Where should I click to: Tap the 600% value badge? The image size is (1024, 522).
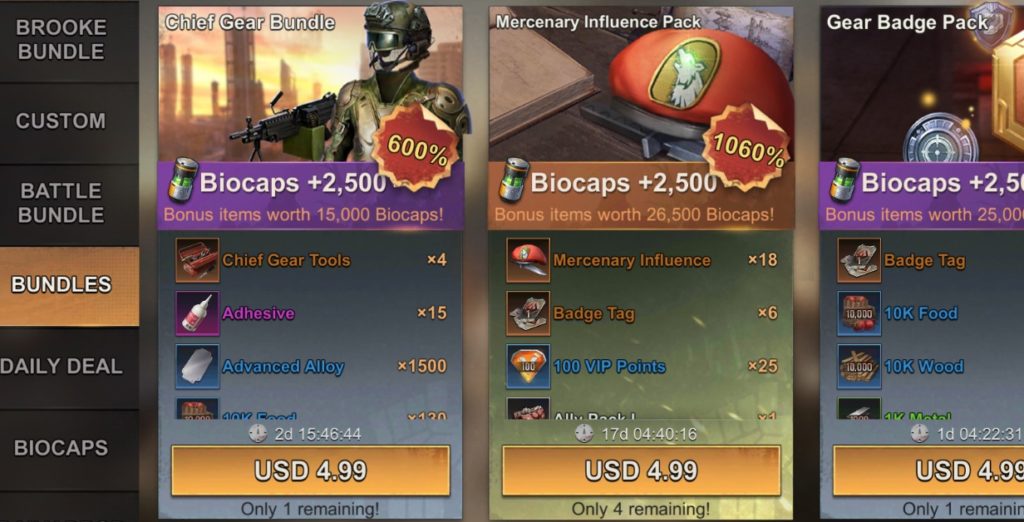pos(416,150)
